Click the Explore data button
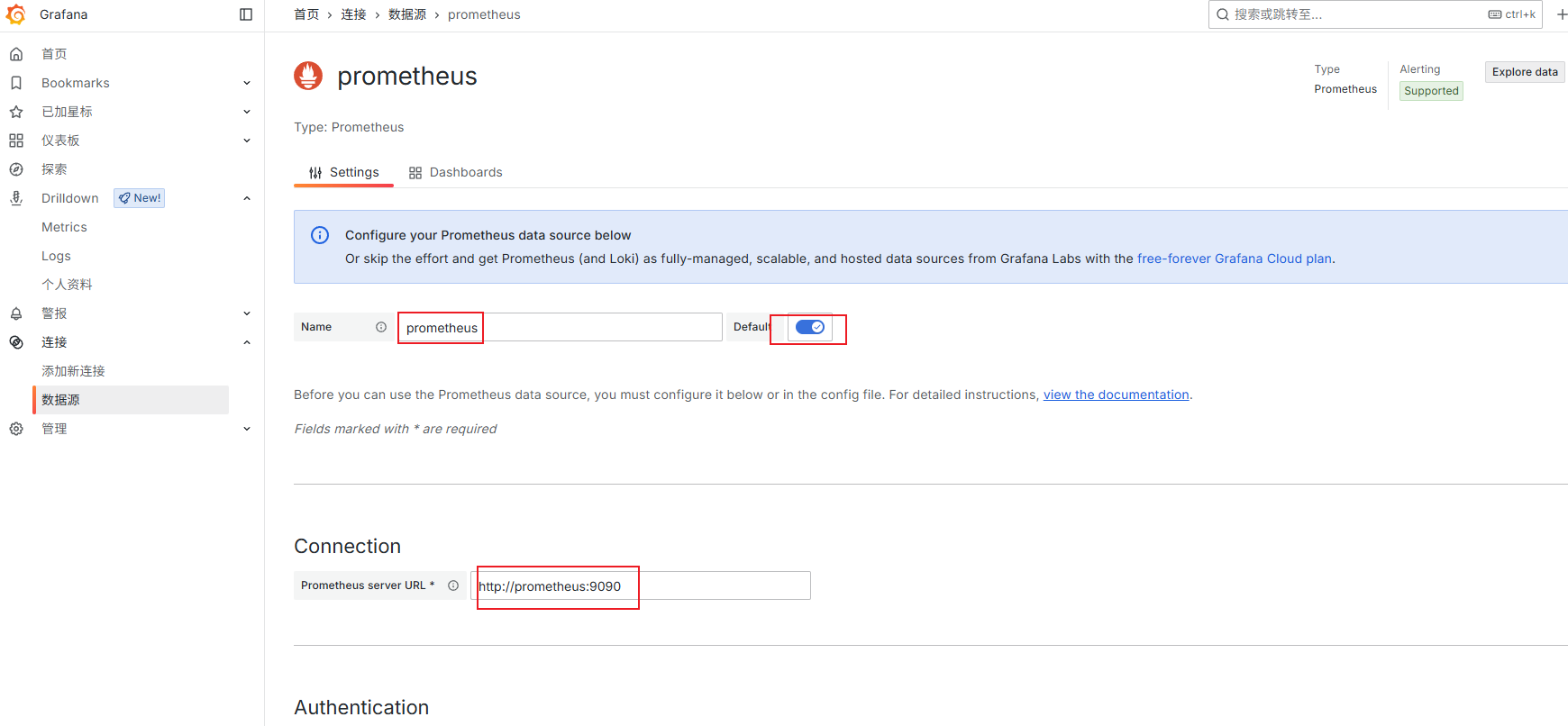The image size is (1568, 726). pyautogui.click(x=1525, y=72)
